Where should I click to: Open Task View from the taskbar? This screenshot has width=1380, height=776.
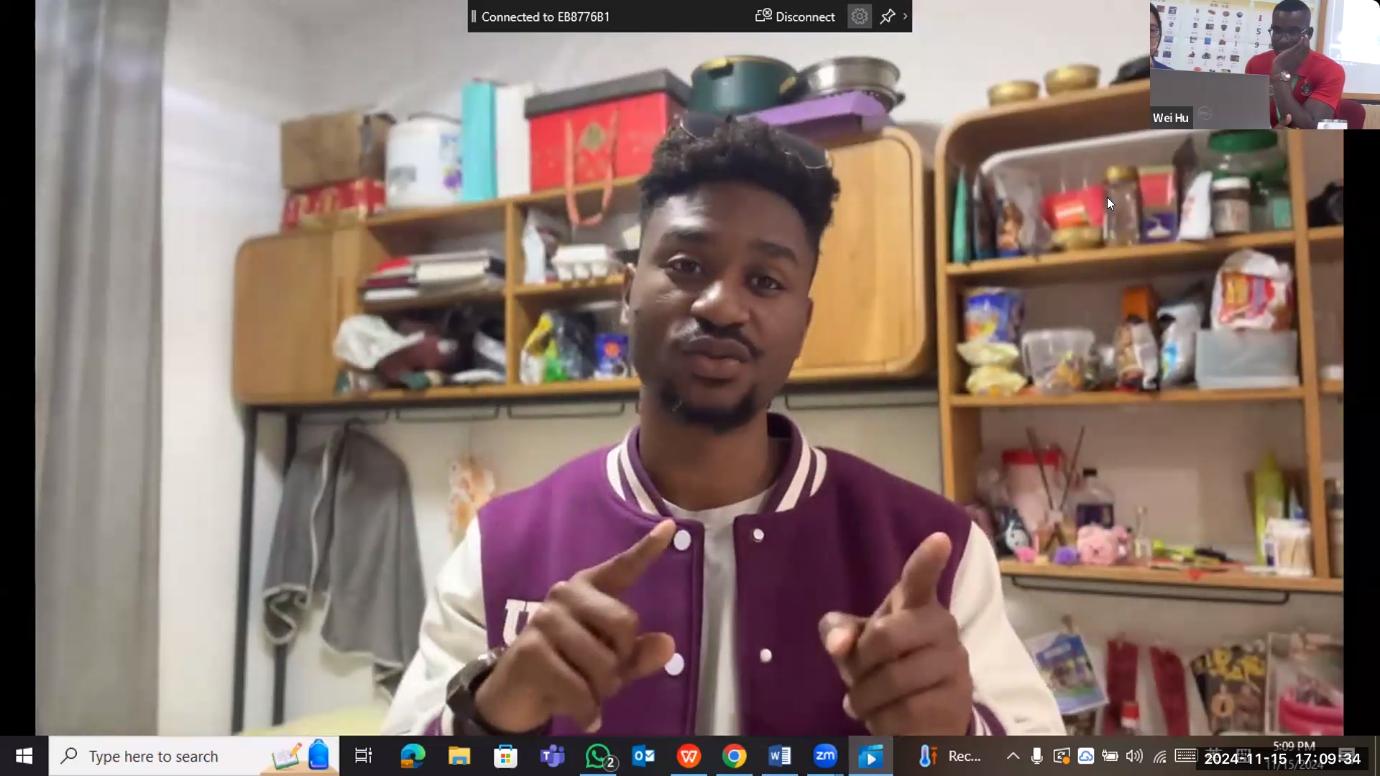(364, 756)
